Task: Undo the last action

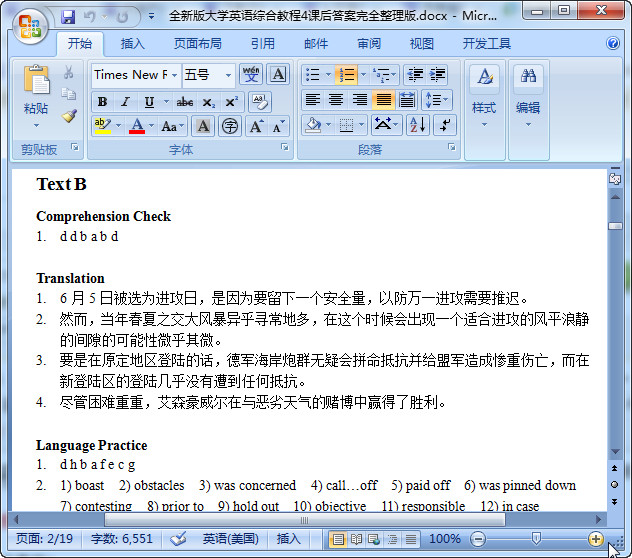Action: tap(90, 17)
